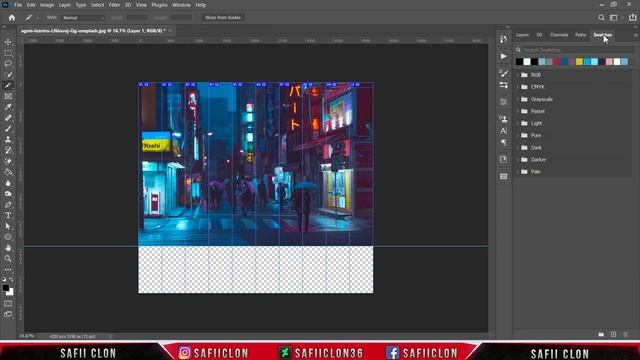Image resolution: width=640 pixels, height=360 pixels.
Task: Select the Gradient tool
Action: [8, 172]
